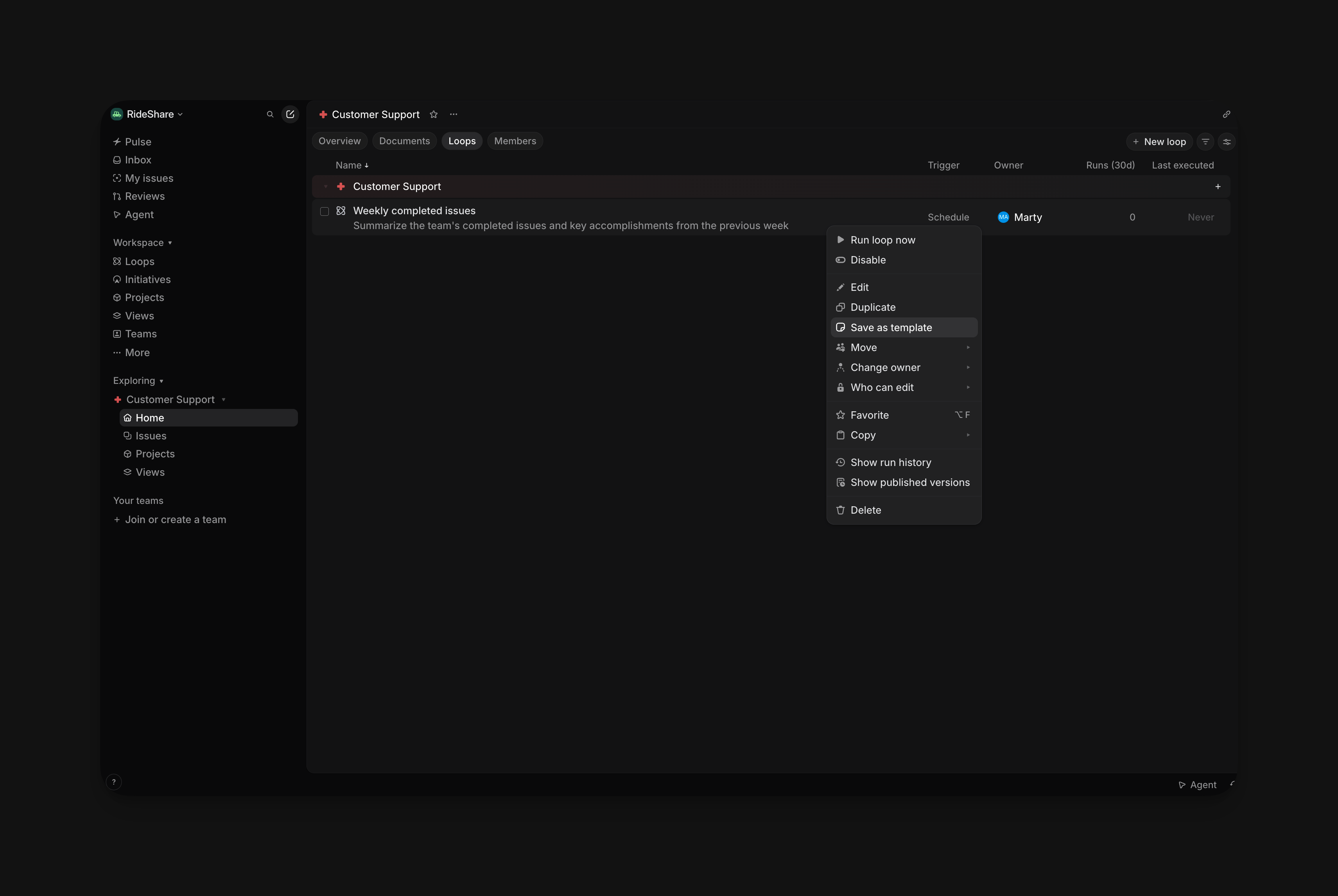Switch to the Members tab
The height and width of the screenshot is (896, 1338).
pyautogui.click(x=515, y=141)
